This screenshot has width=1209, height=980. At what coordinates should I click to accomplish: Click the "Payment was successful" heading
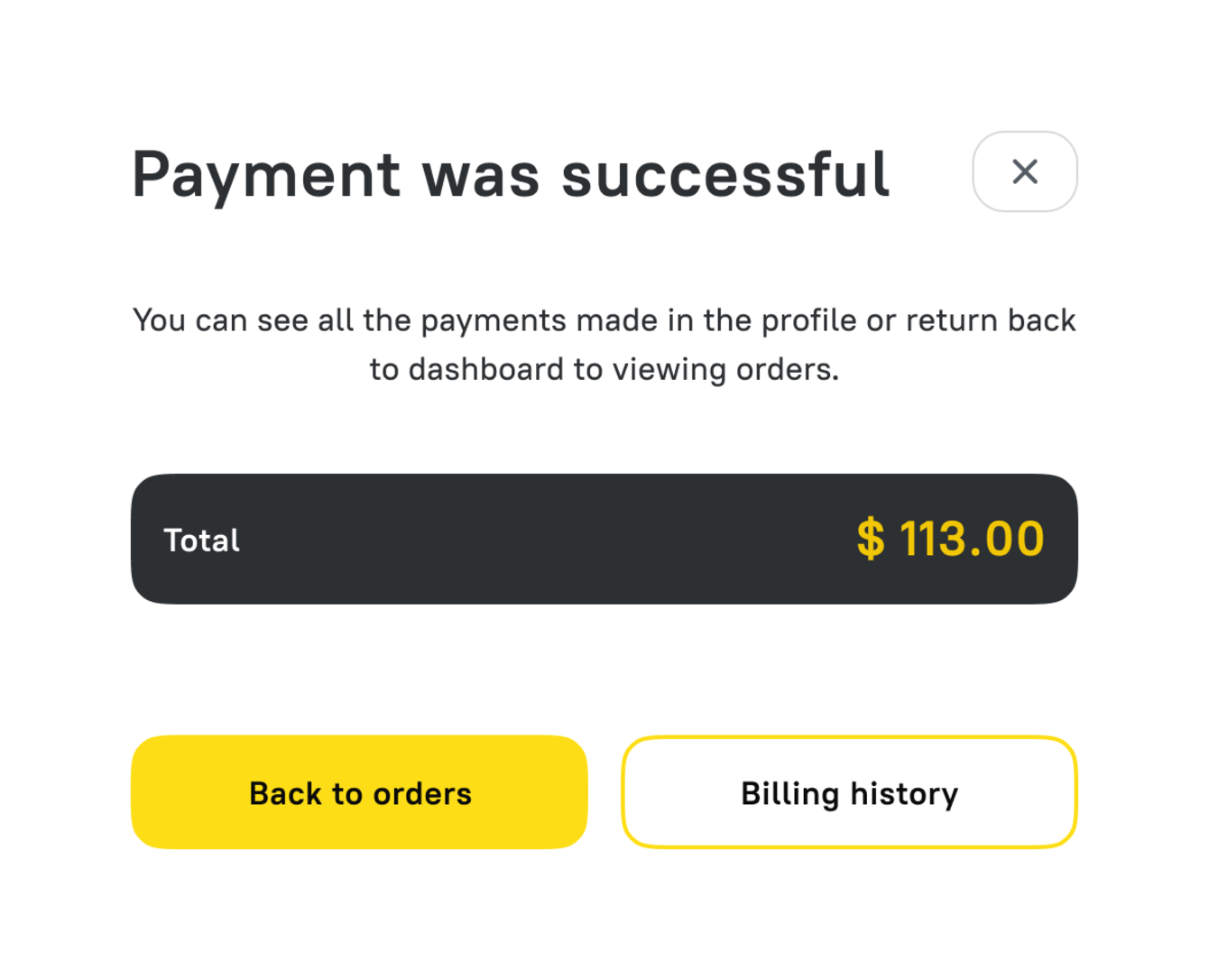coord(511,174)
